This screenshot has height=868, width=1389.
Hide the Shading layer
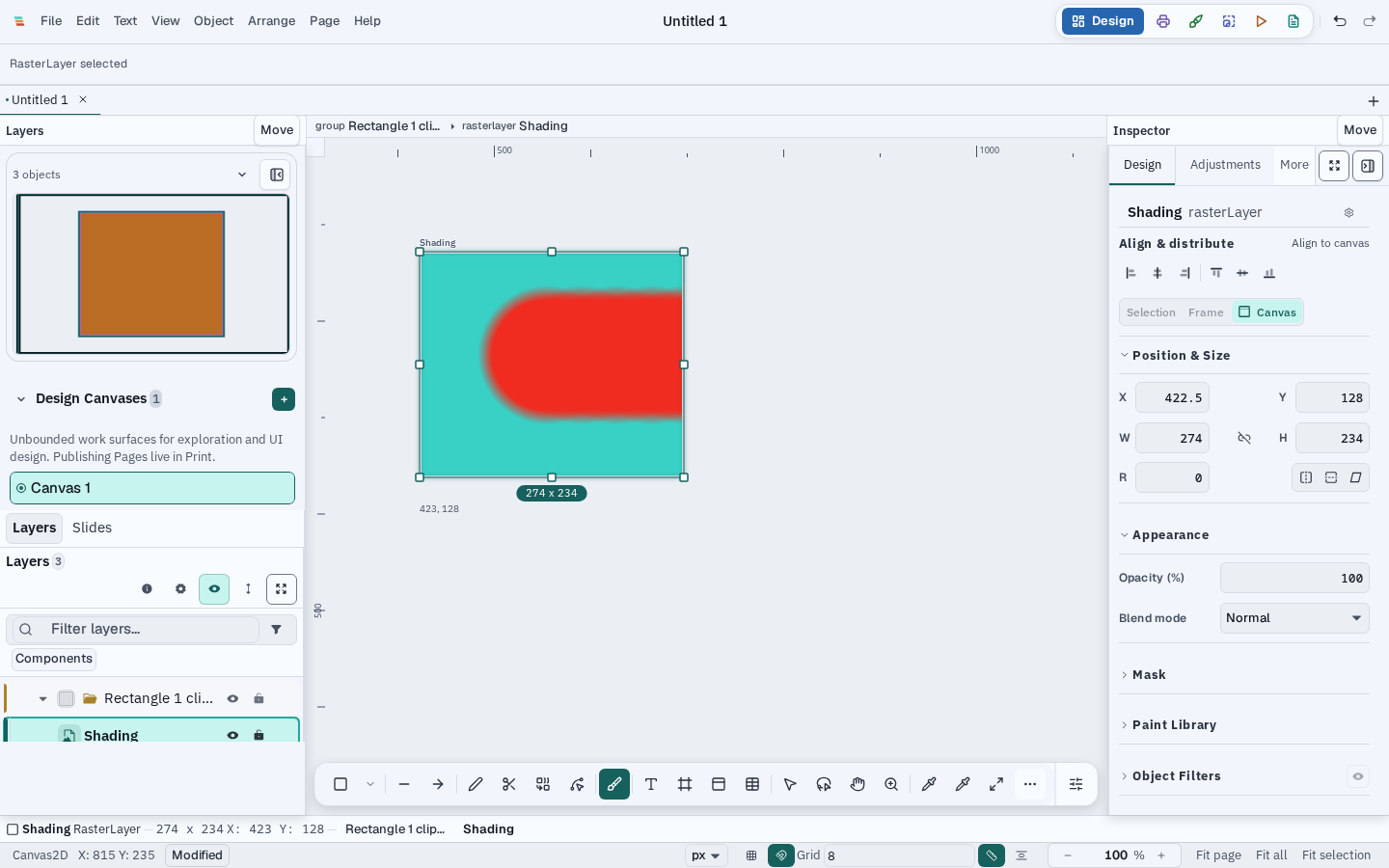point(232,735)
